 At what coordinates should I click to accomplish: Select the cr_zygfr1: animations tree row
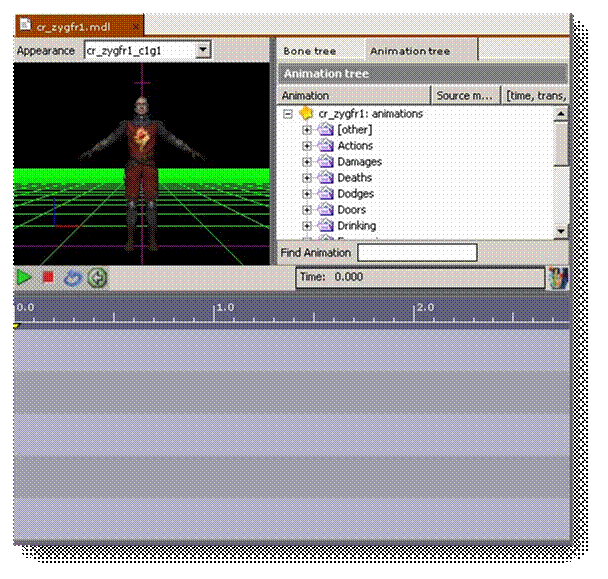pyautogui.click(x=370, y=114)
